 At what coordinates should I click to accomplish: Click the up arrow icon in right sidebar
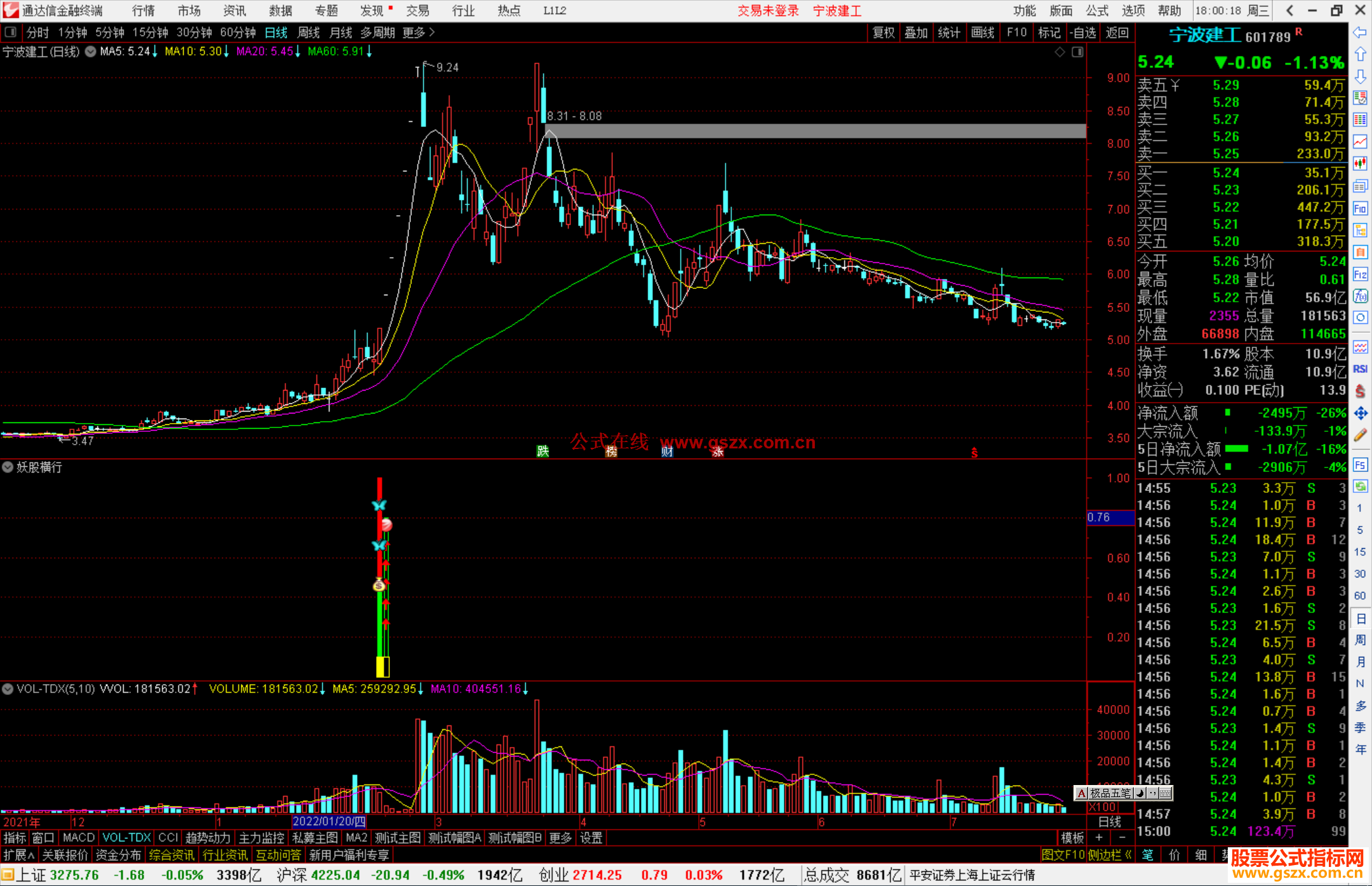pos(1360,55)
